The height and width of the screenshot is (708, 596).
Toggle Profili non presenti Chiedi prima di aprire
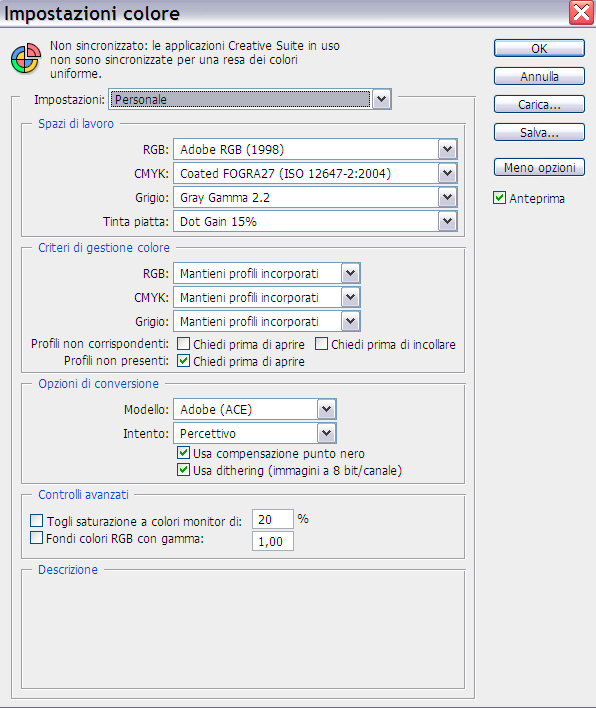[x=183, y=361]
